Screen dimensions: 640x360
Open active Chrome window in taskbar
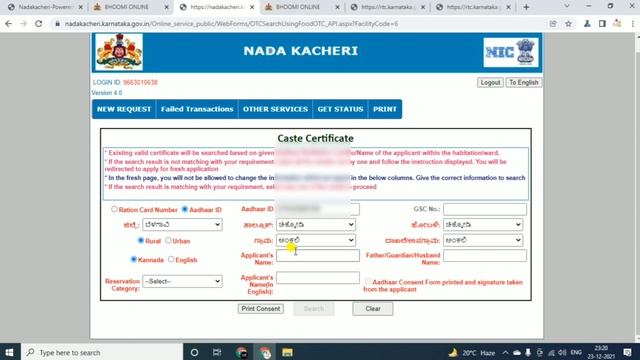265,352
